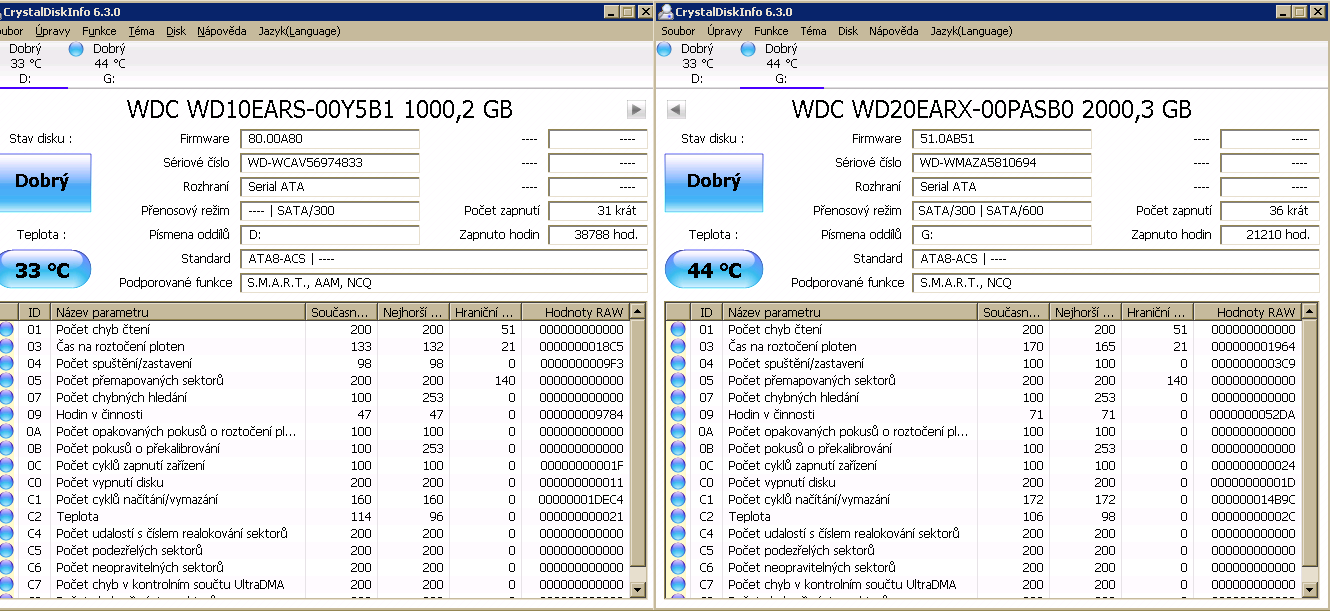Click status orb for row C4 in WD20EARX window

(x=678, y=533)
